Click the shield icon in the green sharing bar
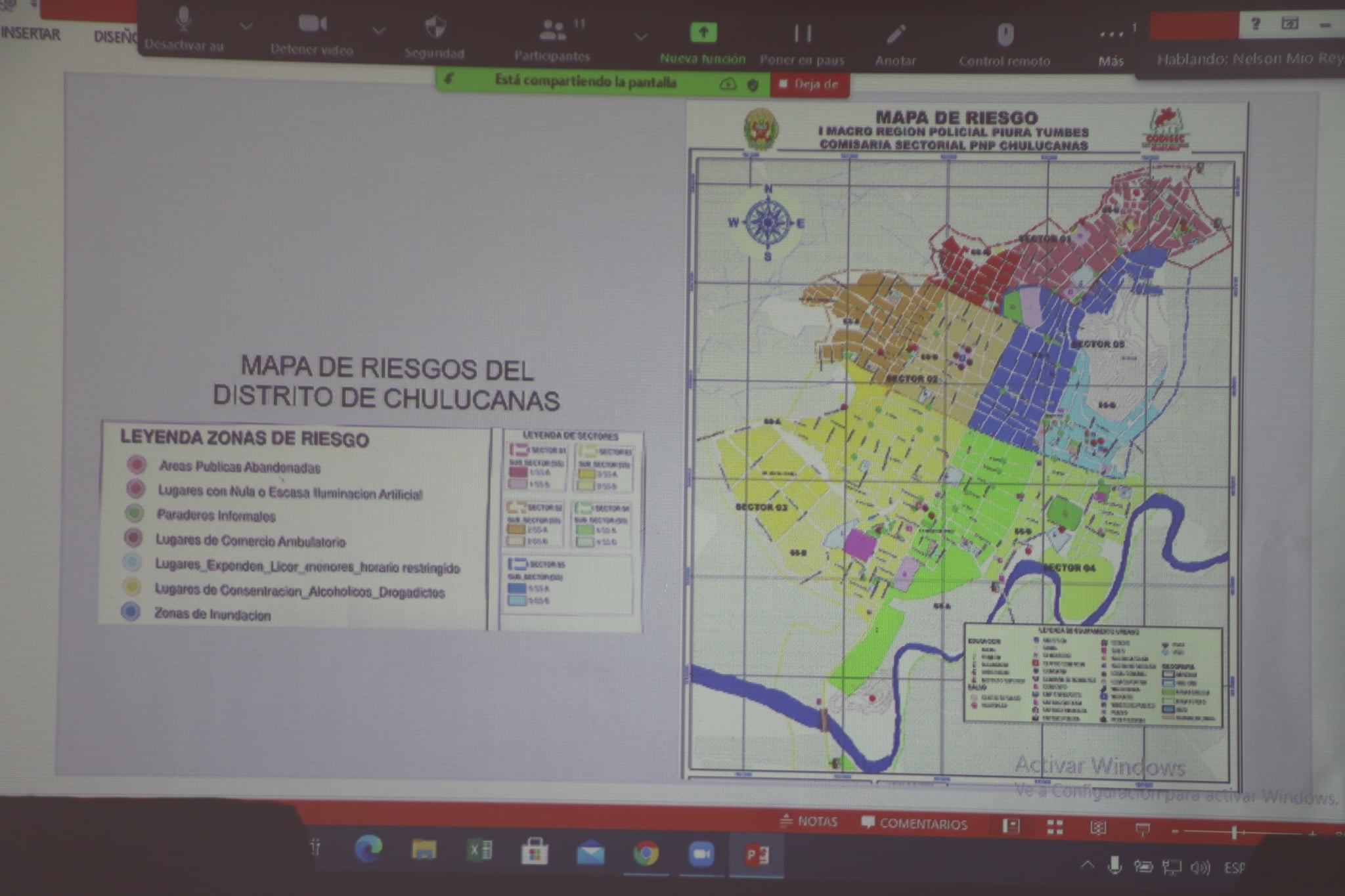1345x896 pixels. 753,85
